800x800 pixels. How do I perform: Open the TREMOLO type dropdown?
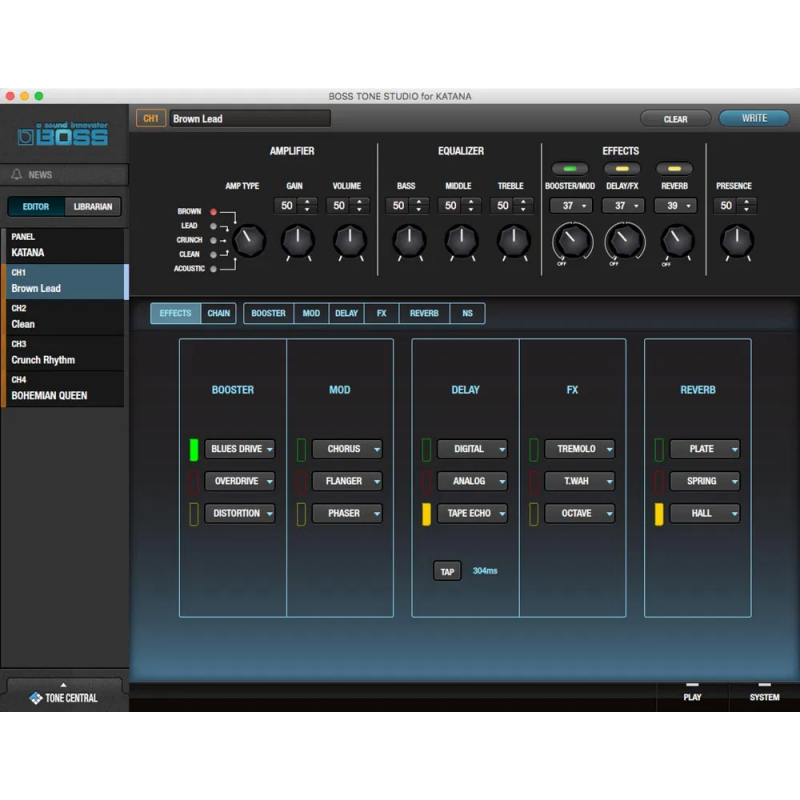tap(580, 449)
